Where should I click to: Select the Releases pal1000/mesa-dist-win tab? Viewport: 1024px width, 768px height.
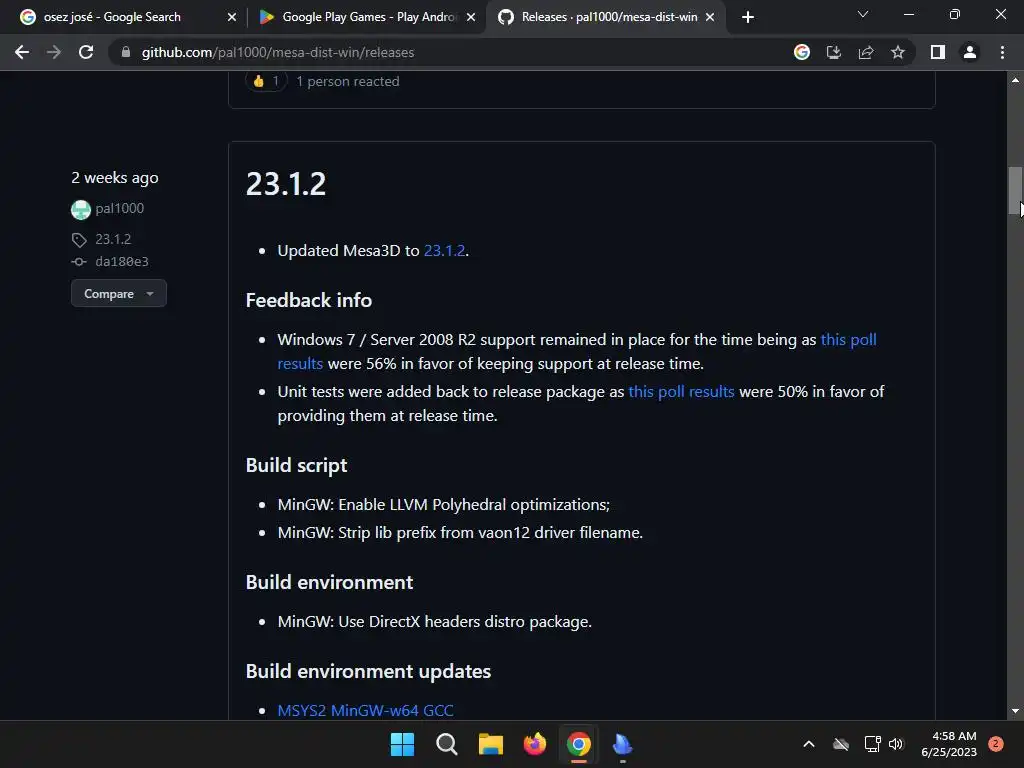tap(607, 17)
